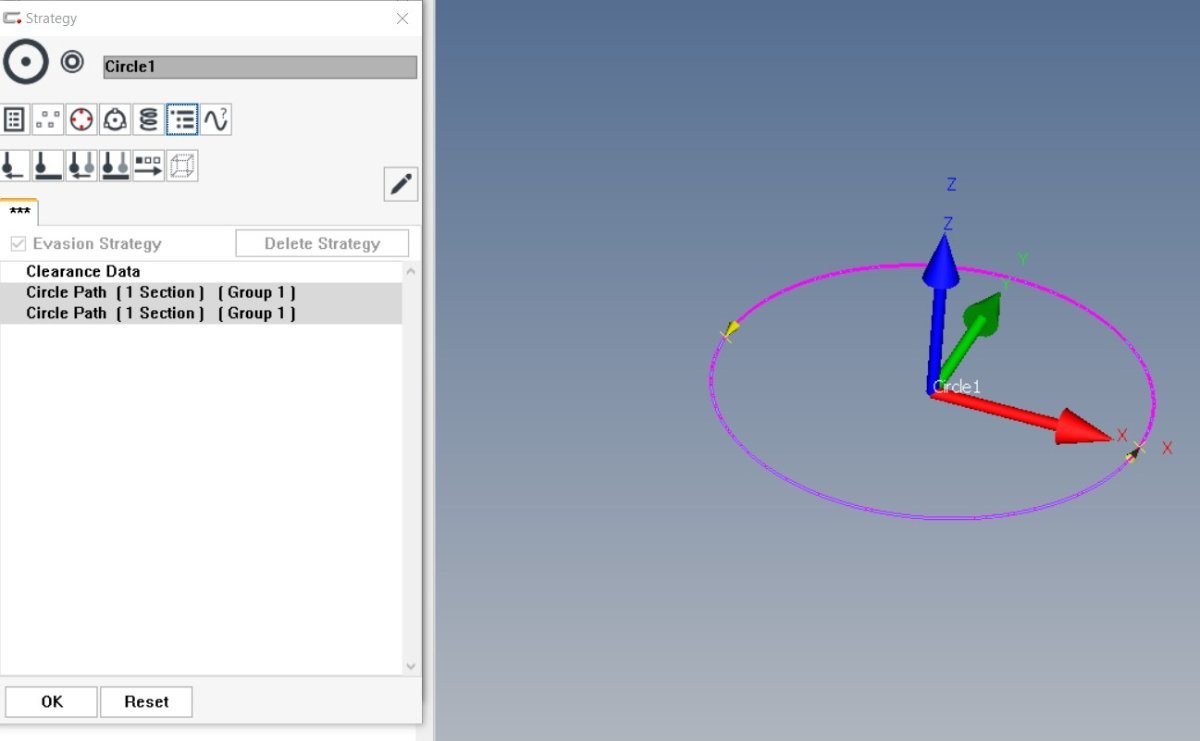Select the circle with red points icon
The image size is (1200, 741).
[81, 120]
